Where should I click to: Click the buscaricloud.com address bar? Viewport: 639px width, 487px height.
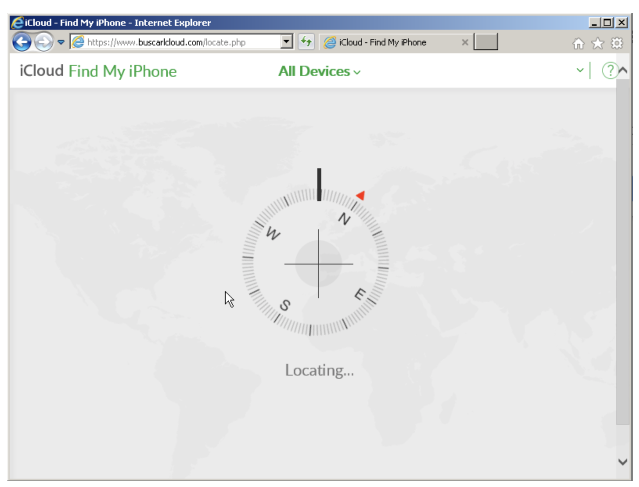coord(181,42)
